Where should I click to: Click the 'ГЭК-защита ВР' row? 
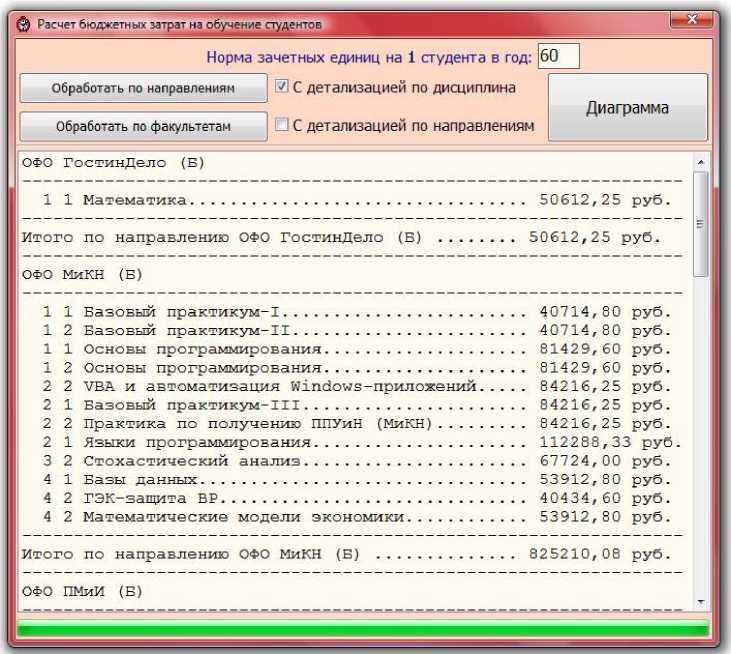(357, 498)
